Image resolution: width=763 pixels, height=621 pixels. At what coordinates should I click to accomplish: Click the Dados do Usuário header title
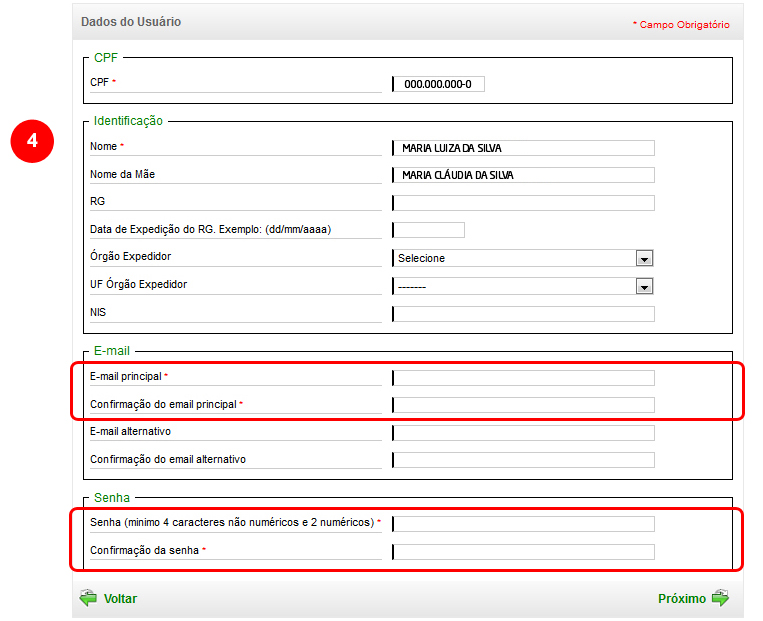(131, 21)
